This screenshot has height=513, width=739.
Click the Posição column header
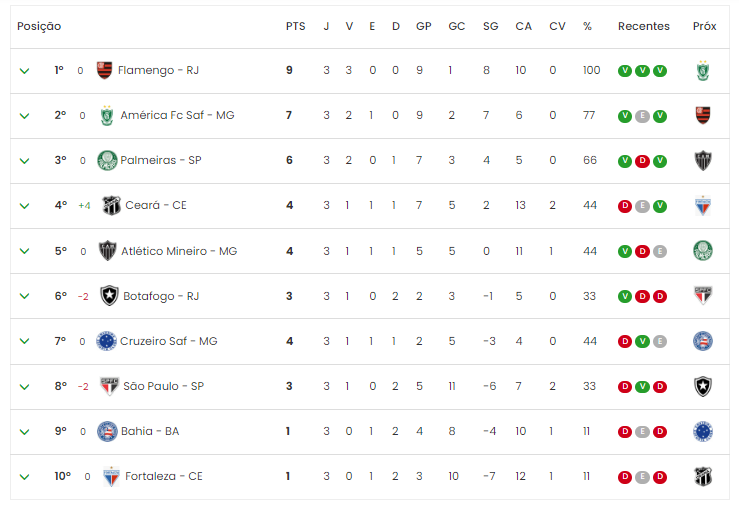tap(39, 26)
